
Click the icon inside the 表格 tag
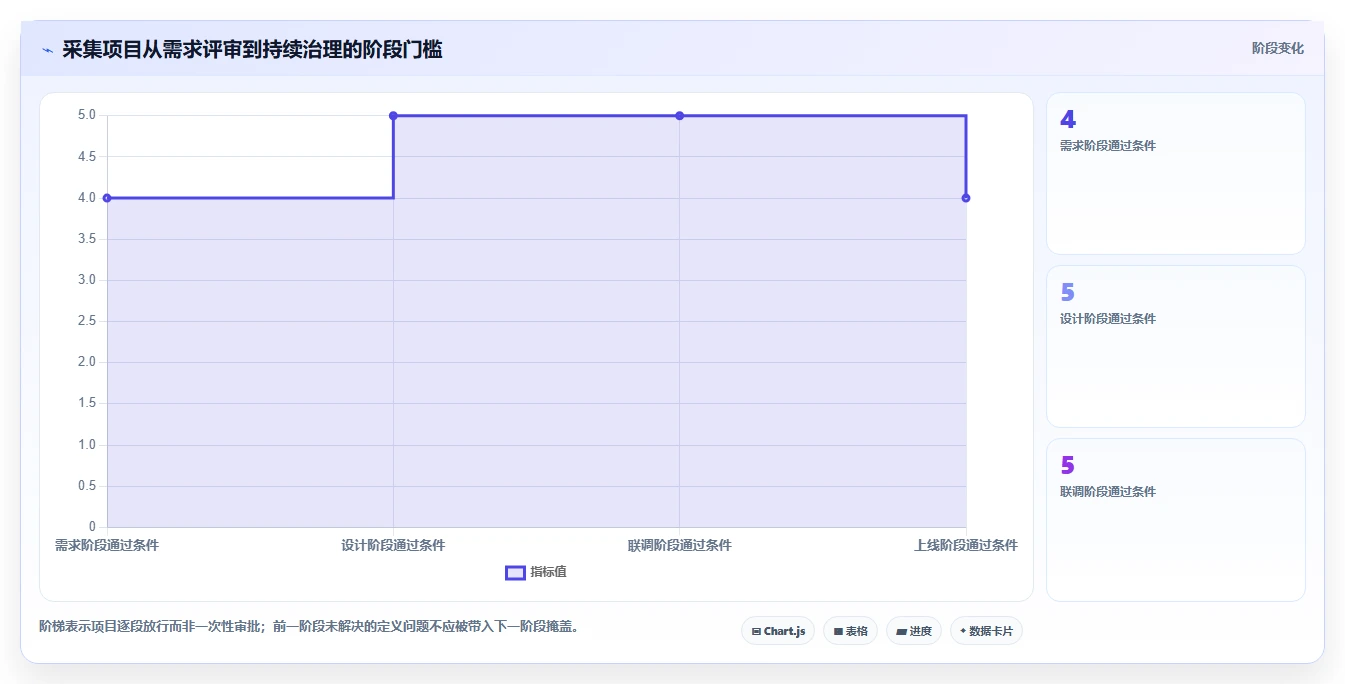[838, 632]
